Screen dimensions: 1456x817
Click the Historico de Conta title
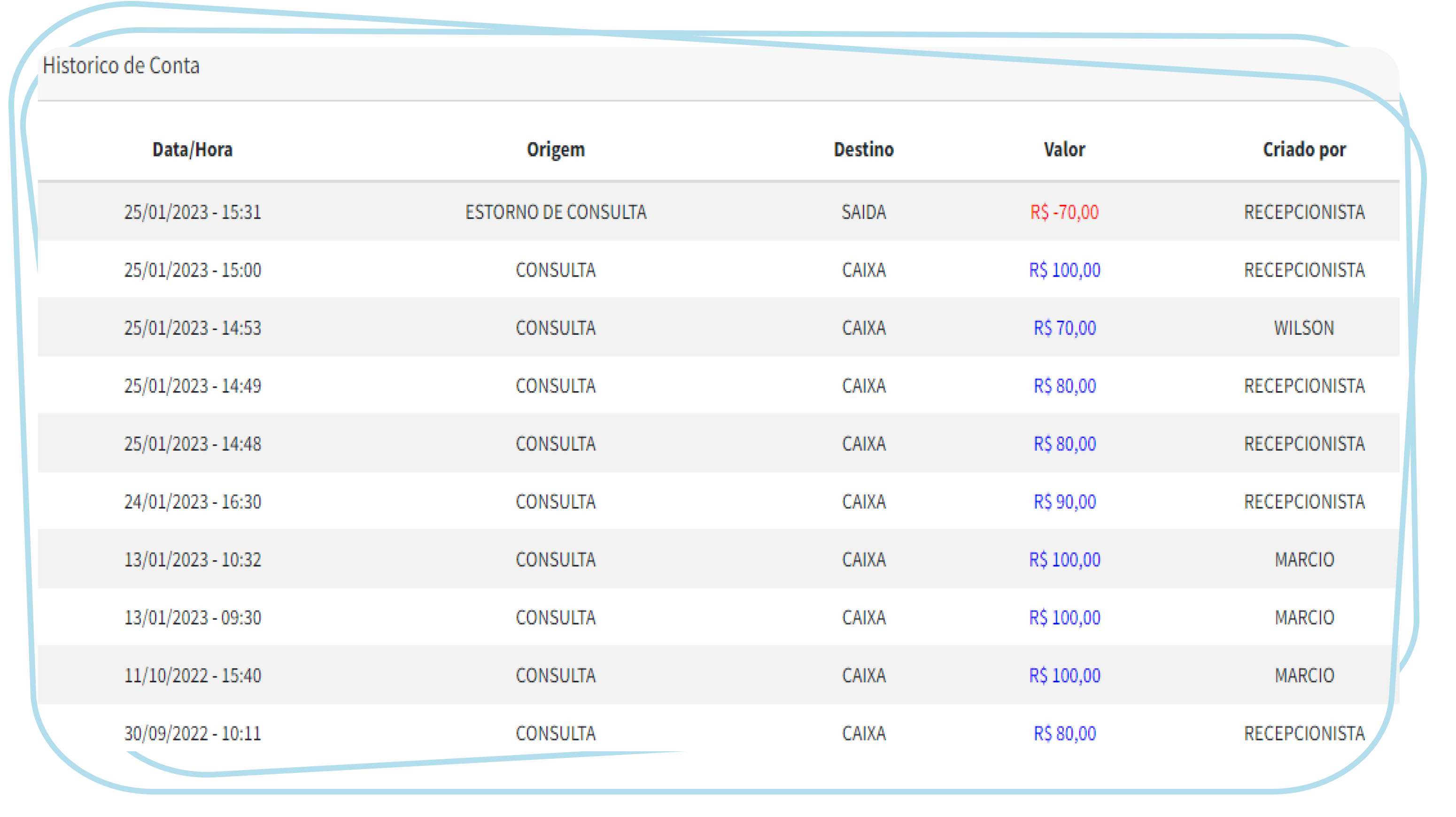[121, 66]
